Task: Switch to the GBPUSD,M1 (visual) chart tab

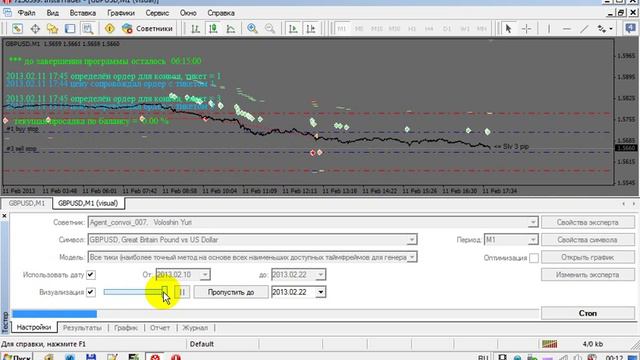Action: (x=88, y=203)
